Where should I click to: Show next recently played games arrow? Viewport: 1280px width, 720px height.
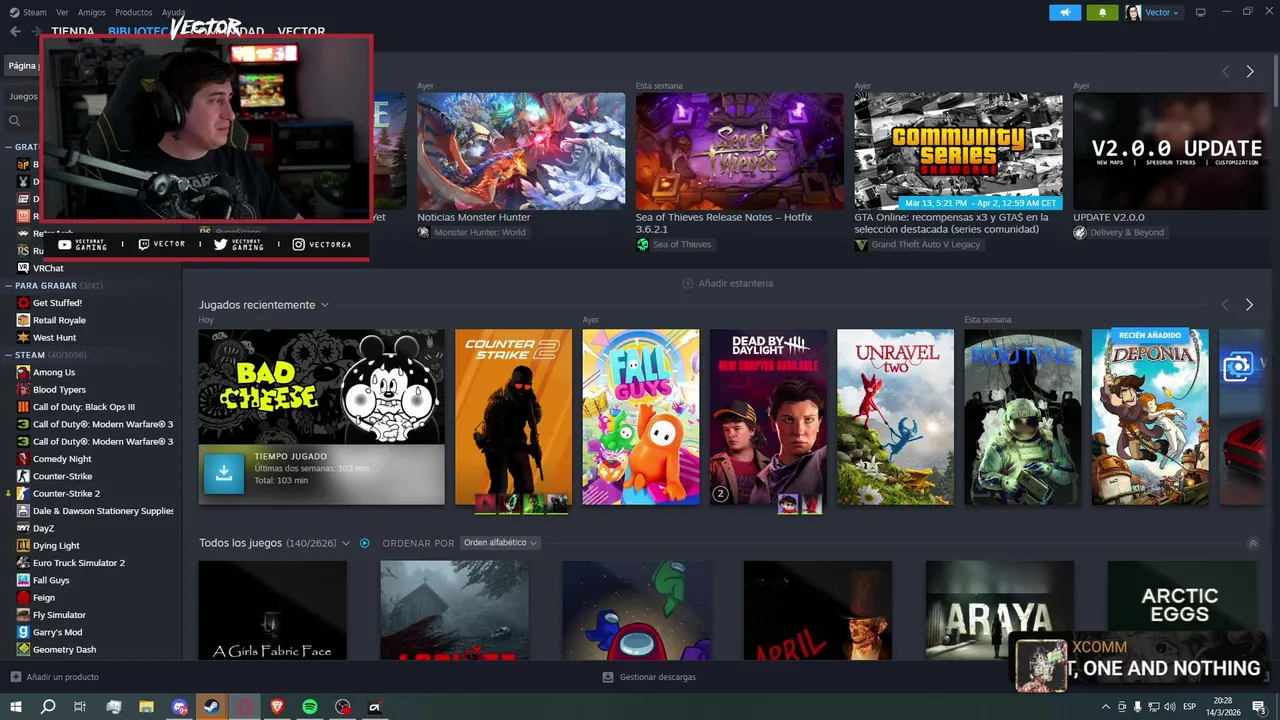[x=1249, y=305]
